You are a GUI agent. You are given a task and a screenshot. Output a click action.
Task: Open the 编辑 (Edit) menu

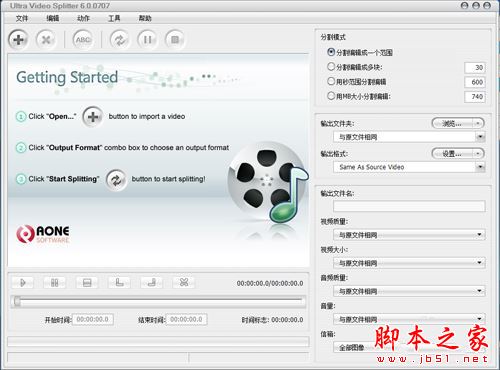tap(52, 18)
